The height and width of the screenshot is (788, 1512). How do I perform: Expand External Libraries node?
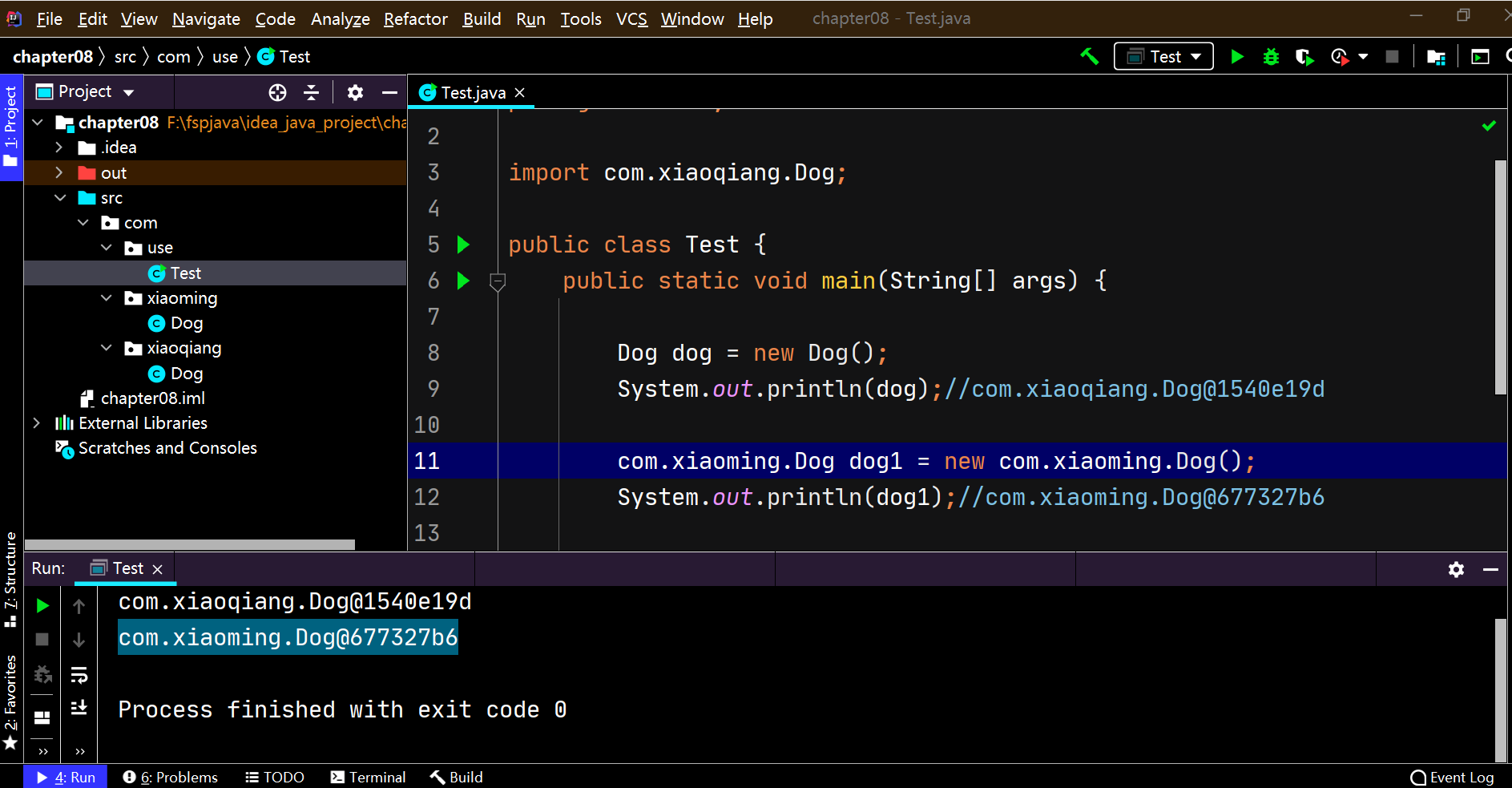tap(37, 422)
